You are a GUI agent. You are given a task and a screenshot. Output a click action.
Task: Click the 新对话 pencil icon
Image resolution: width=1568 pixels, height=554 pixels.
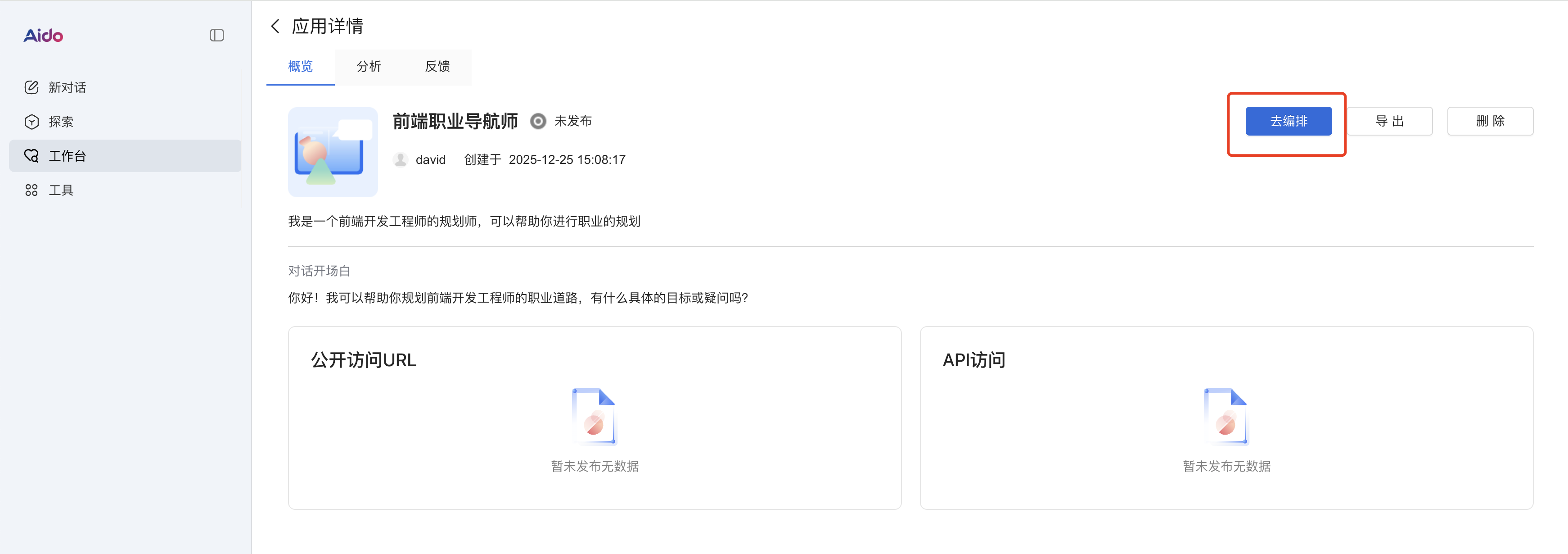tap(32, 87)
